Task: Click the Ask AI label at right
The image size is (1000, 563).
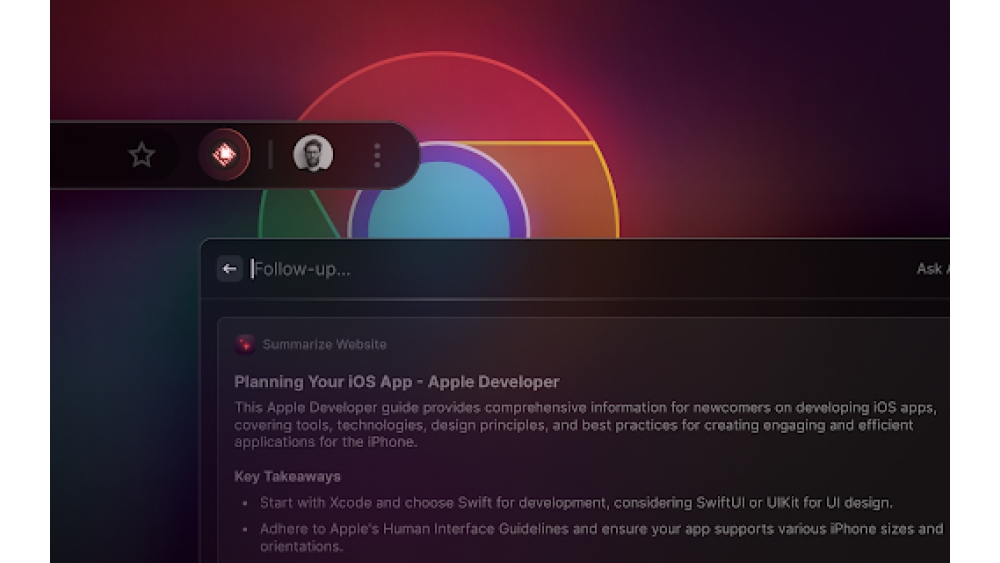Action: pos(931,269)
